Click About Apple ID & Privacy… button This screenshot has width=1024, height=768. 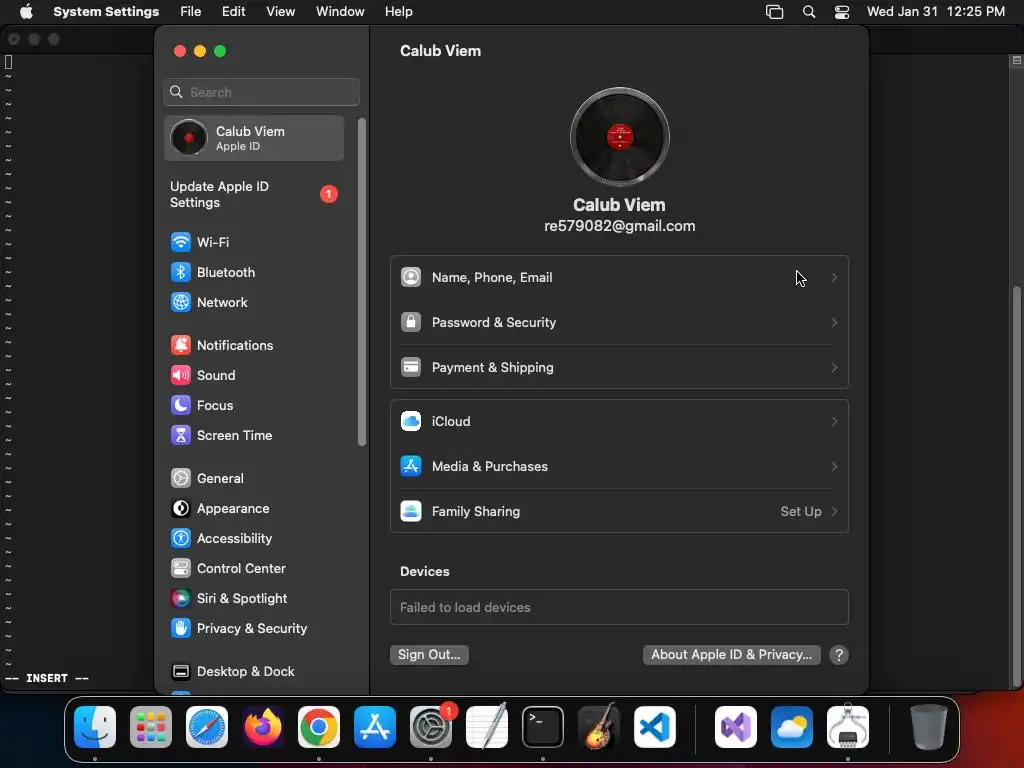pos(731,655)
